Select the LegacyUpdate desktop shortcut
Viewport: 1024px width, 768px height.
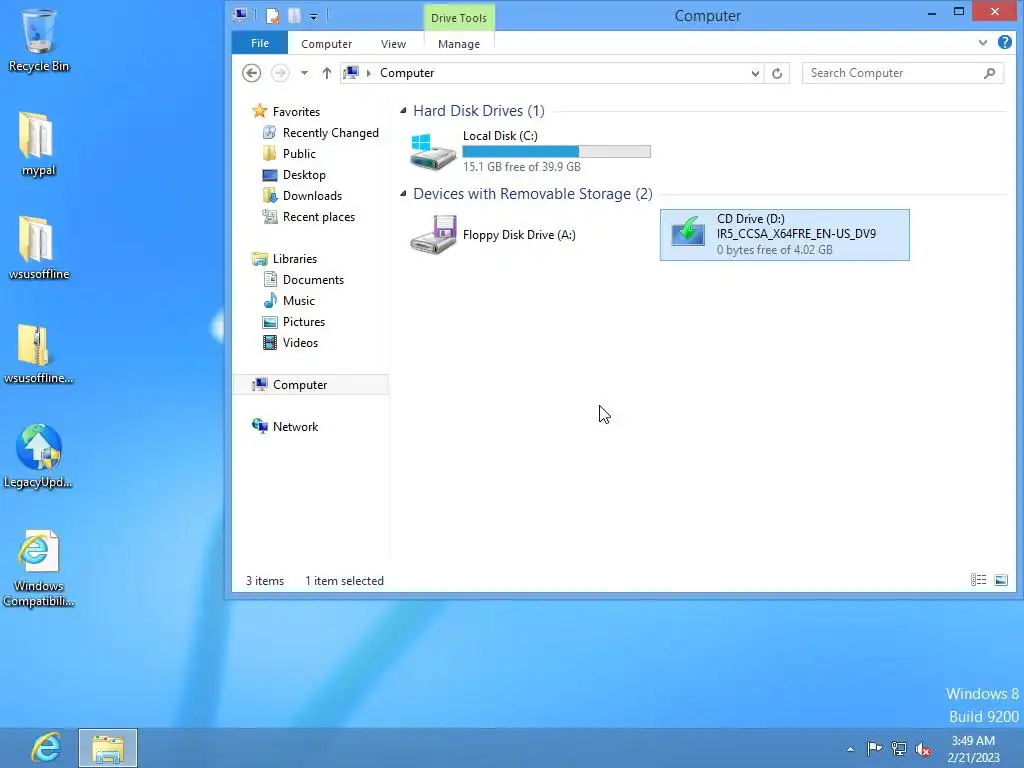[39, 456]
